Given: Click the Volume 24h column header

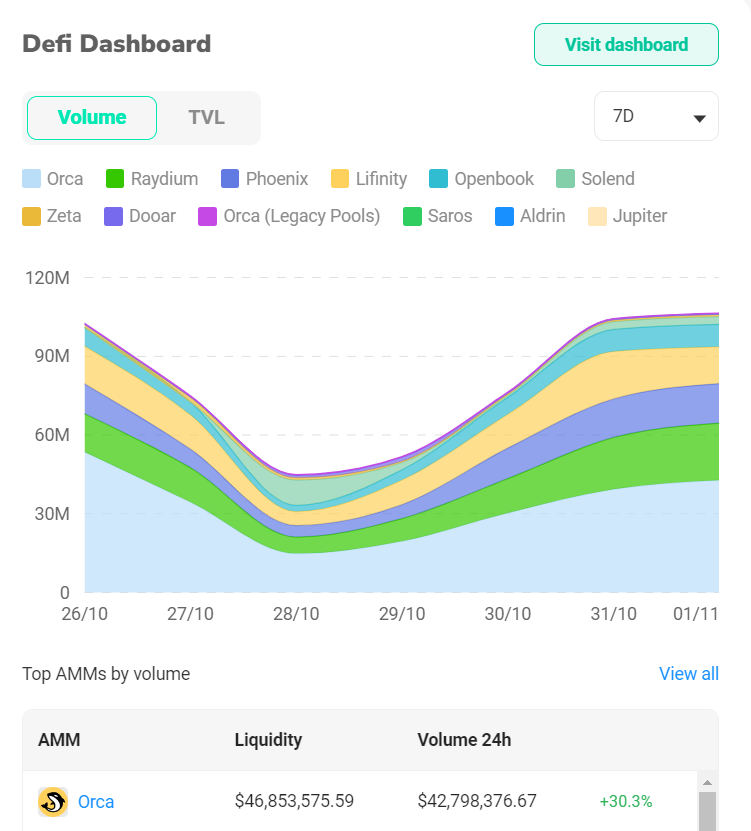Looking at the screenshot, I should (x=464, y=739).
